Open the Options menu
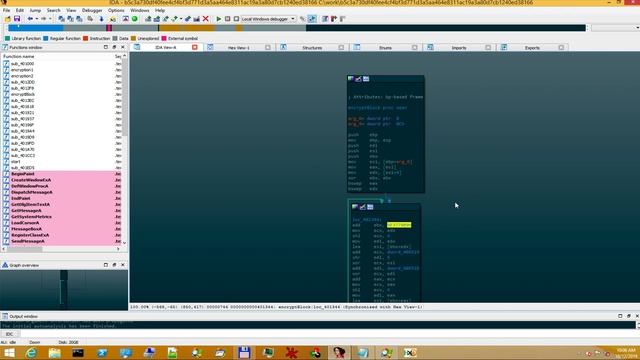This screenshot has width=640, height=360. tap(116, 10)
